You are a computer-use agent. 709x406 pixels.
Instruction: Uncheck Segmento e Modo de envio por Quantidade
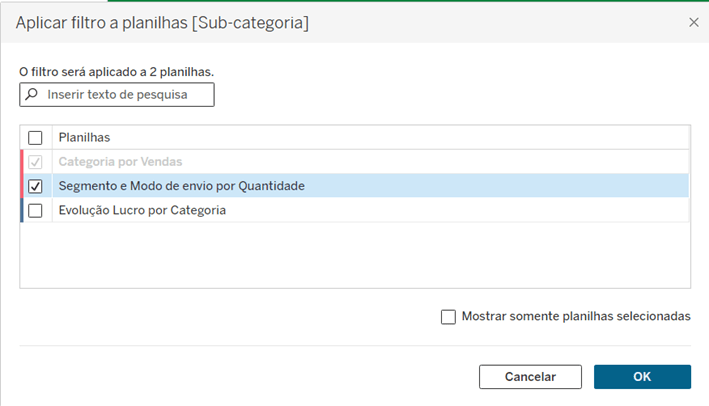tap(35, 186)
